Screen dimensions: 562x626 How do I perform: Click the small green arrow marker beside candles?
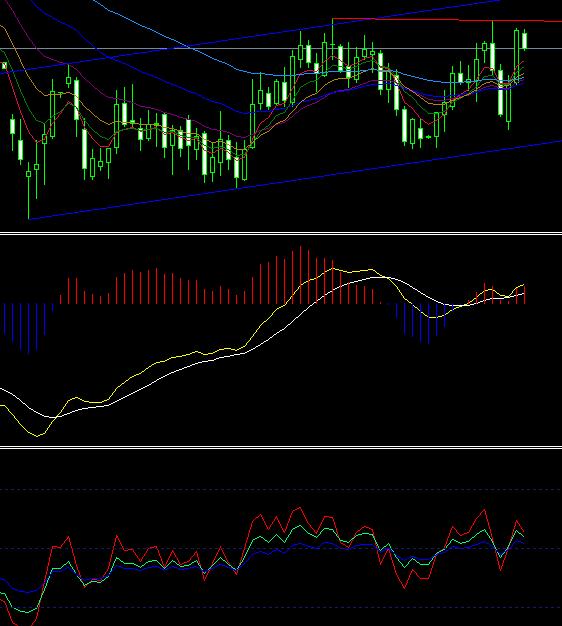click(x=428, y=137)
